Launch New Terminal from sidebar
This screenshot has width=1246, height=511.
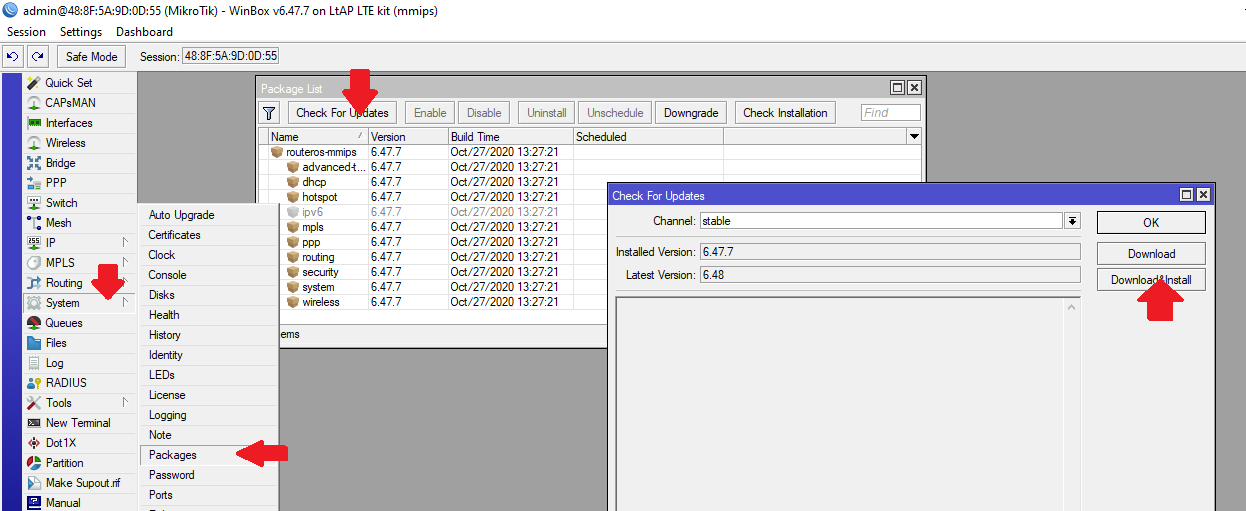[x=78, y=423]
